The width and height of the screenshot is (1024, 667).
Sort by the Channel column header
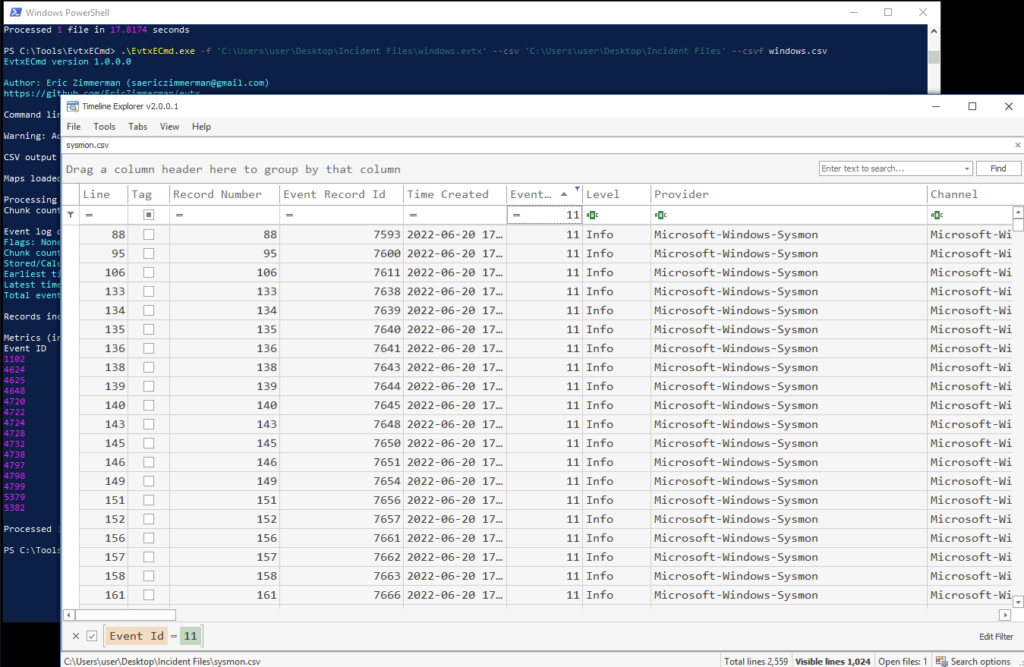pyautogui.click(x=969, y=194)
